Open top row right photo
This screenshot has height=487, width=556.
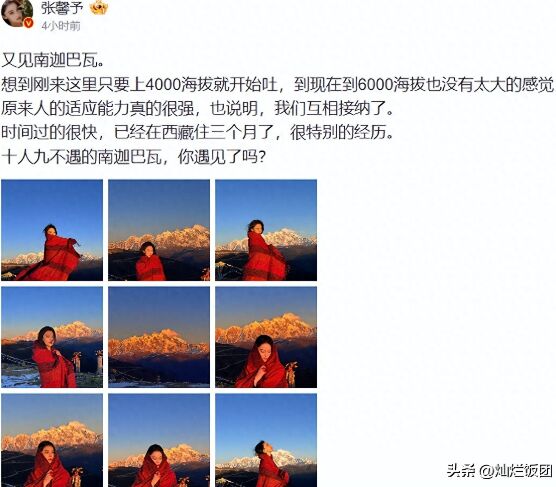[266, 230]
